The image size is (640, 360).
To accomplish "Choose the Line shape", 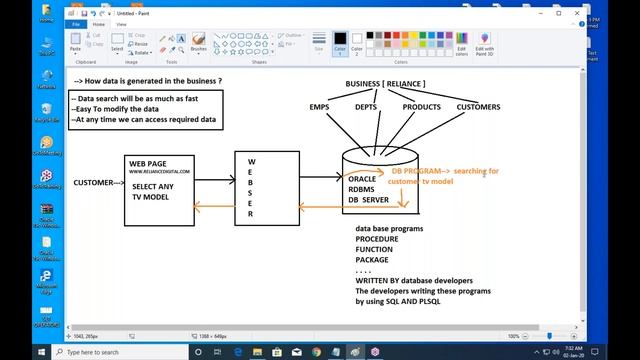I will pyautogui.click(x=217, y=36).
